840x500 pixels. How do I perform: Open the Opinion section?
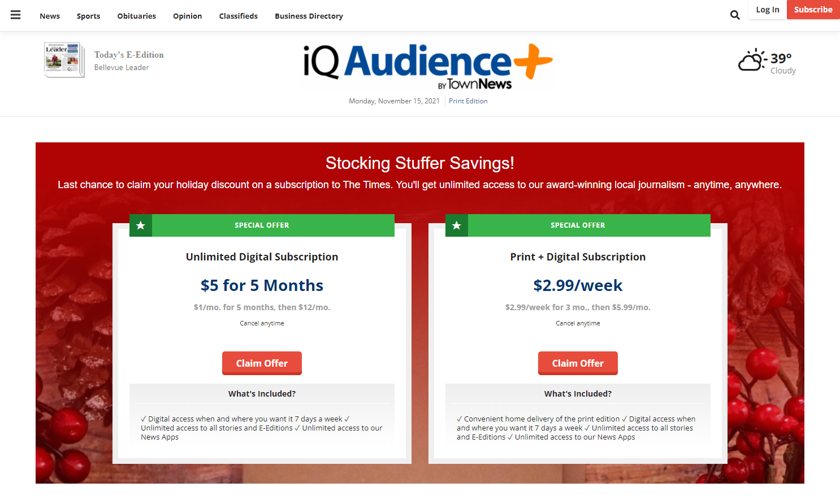point(187,16)
